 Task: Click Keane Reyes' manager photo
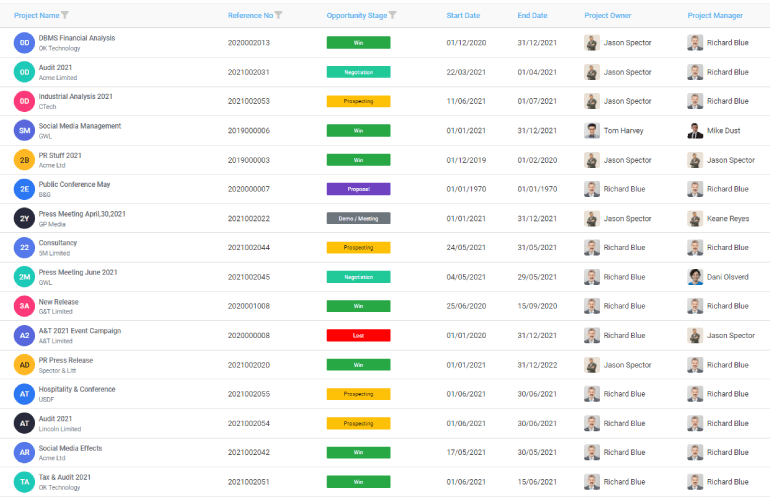tap(695, 219)
